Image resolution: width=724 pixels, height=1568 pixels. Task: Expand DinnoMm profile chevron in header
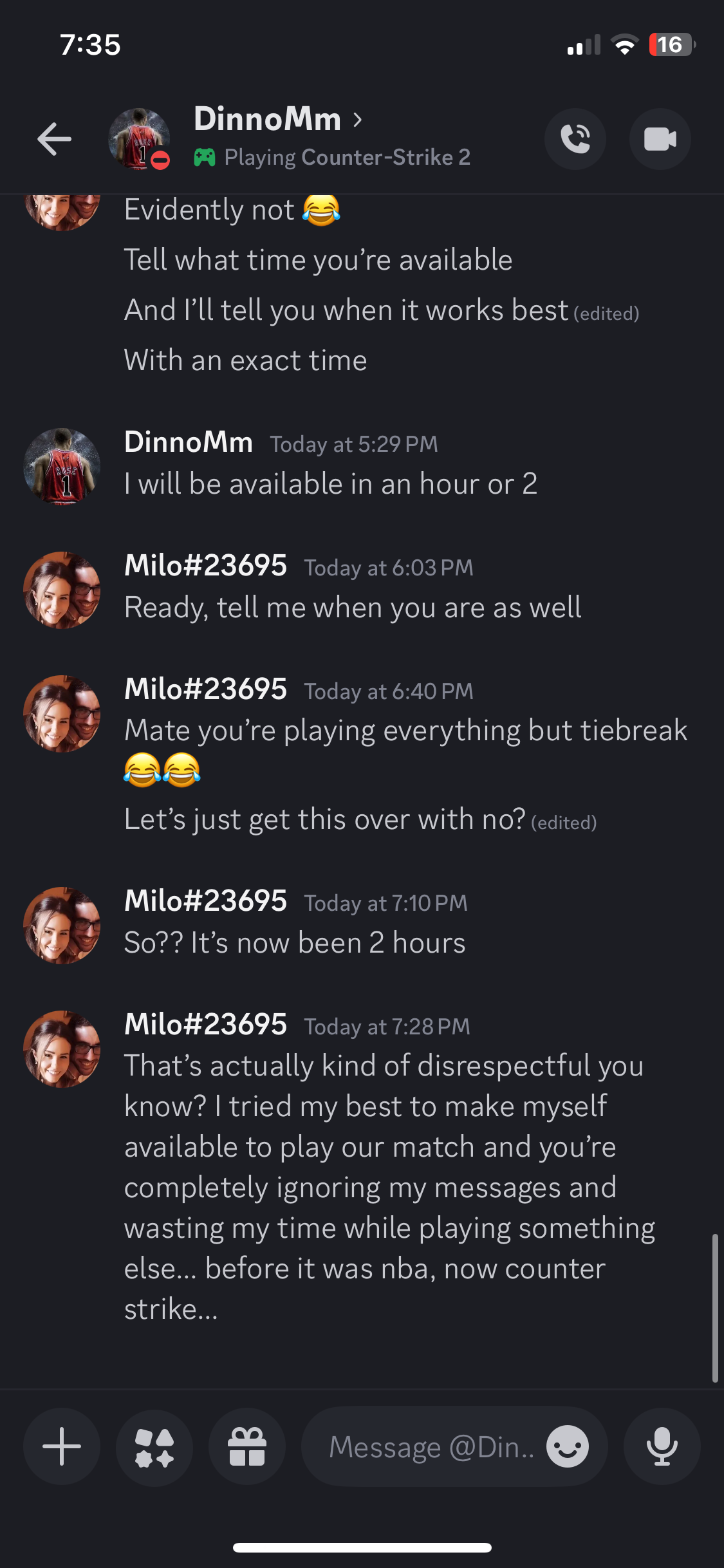(x=358, y=119)
